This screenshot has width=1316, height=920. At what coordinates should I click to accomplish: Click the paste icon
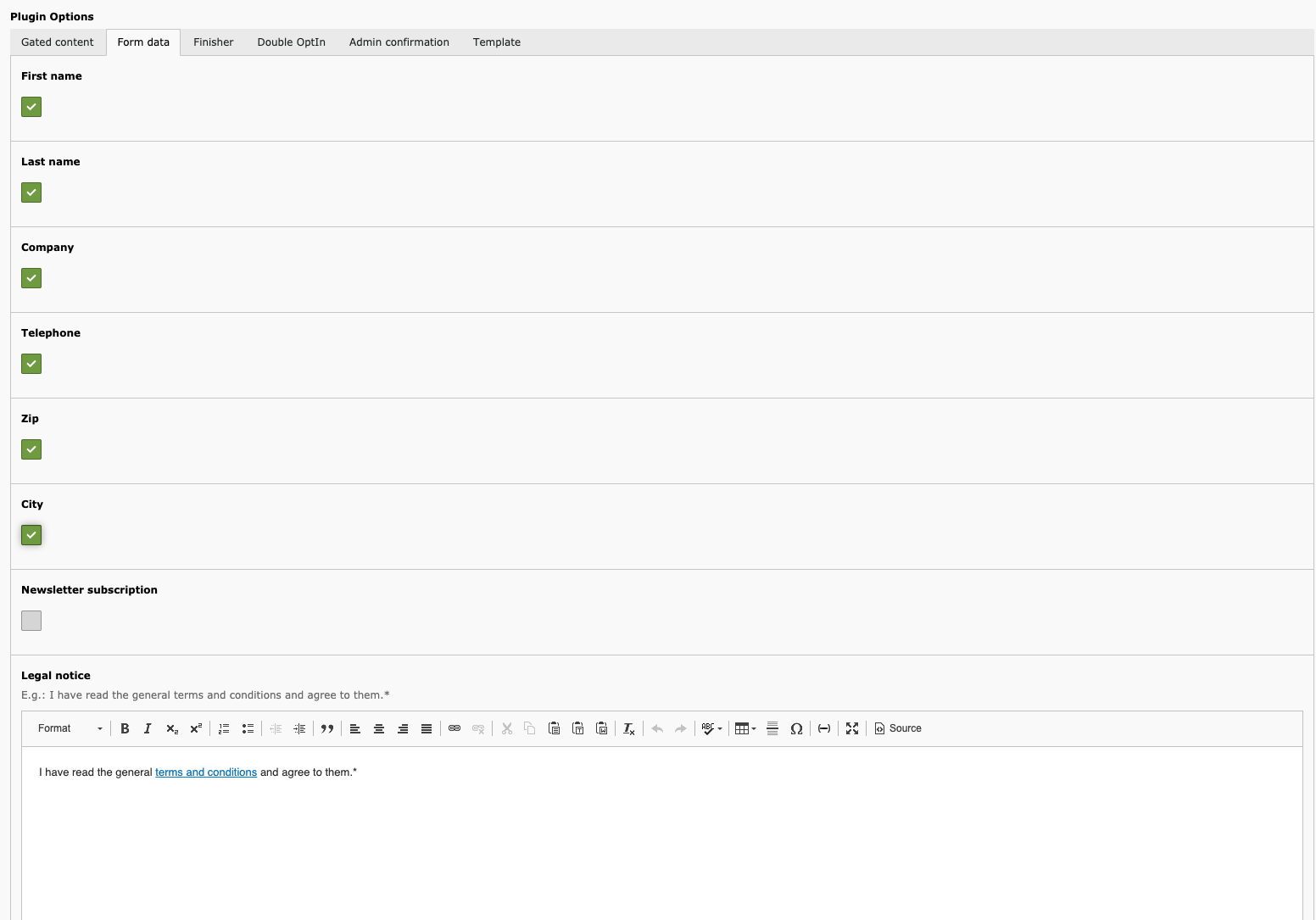pyautogui.click(x=554, y=728)
